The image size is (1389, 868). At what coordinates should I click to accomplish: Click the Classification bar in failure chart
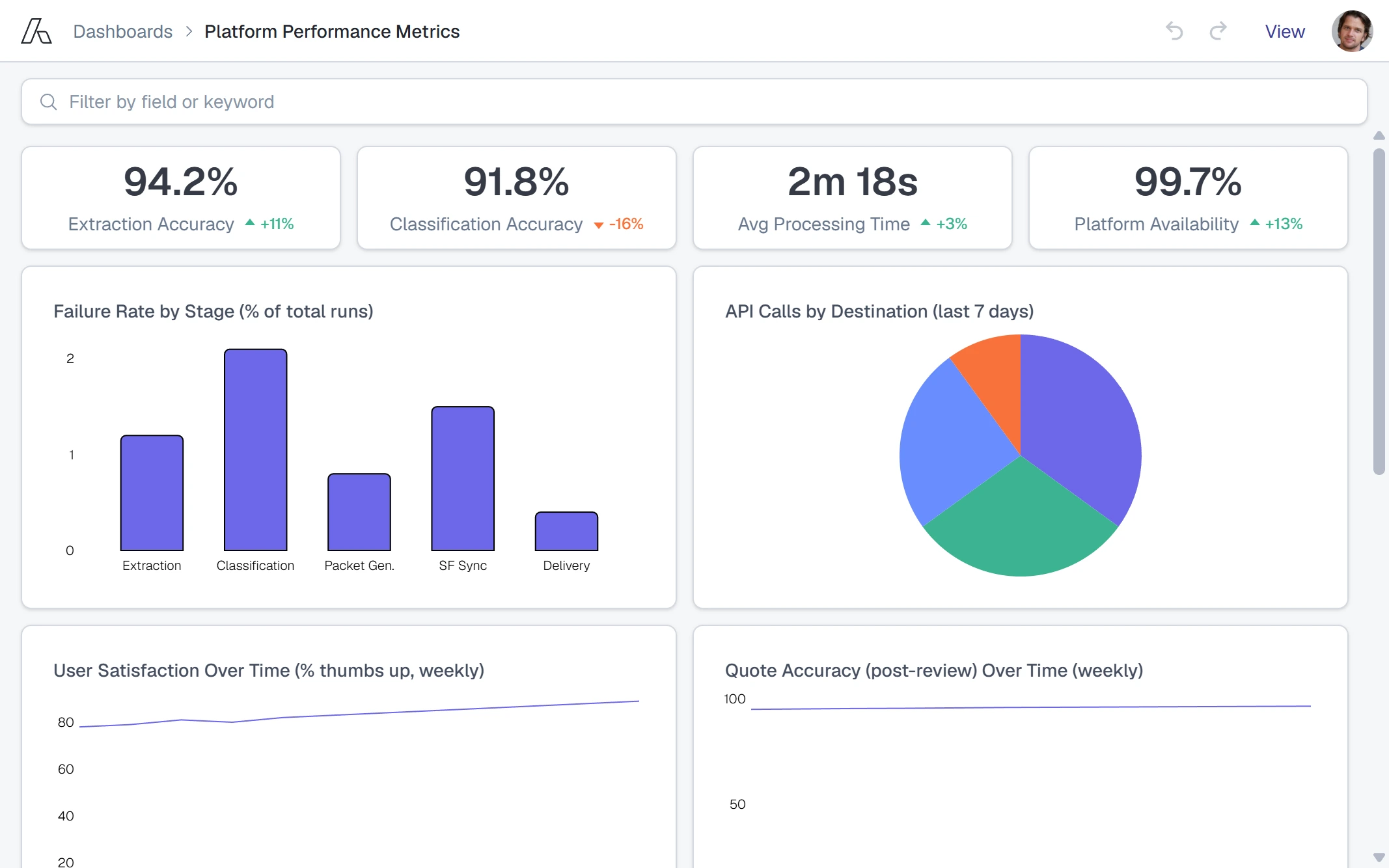[255, 450]
